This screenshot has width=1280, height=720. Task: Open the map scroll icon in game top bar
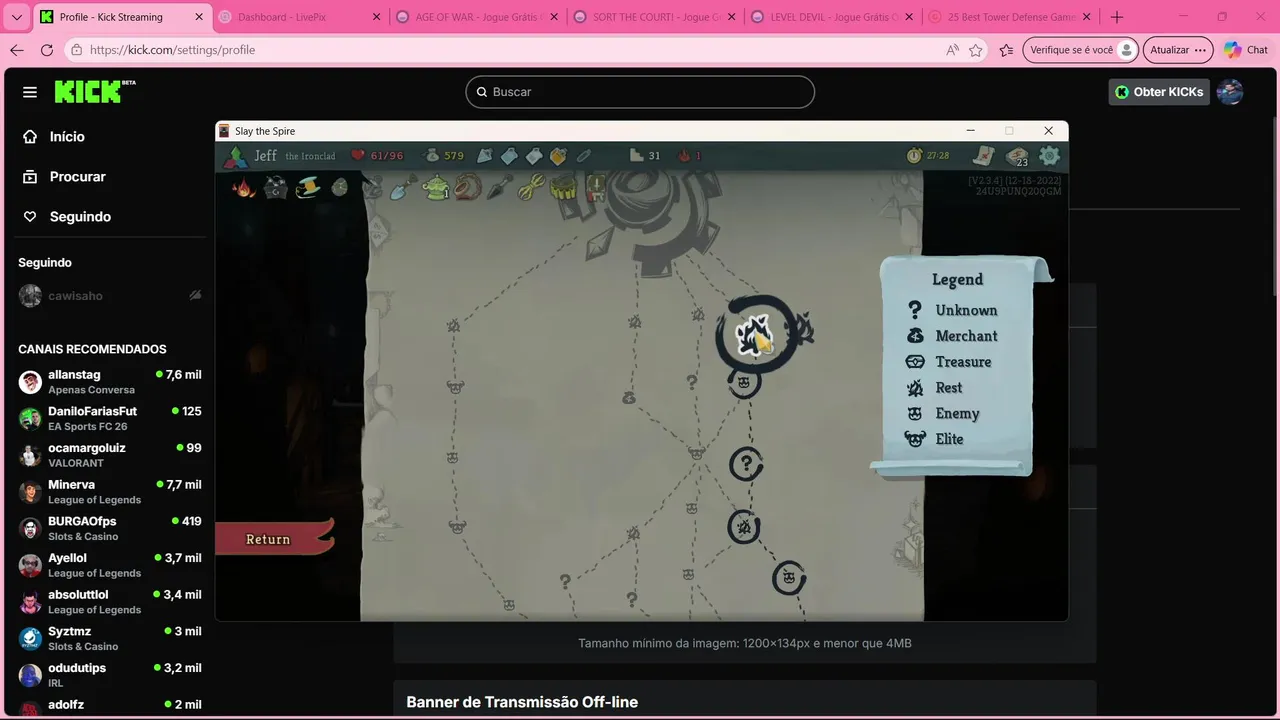(x=984, y=156)
